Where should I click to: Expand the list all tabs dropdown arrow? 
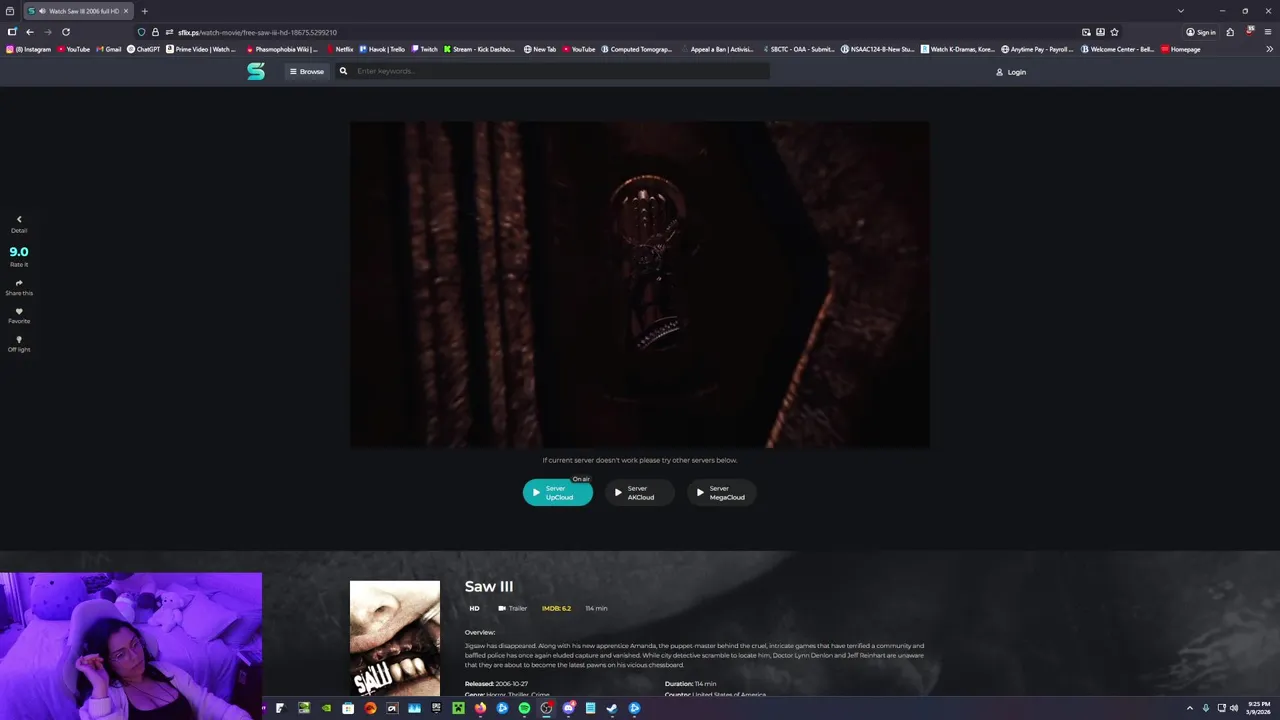[1181, 11]
